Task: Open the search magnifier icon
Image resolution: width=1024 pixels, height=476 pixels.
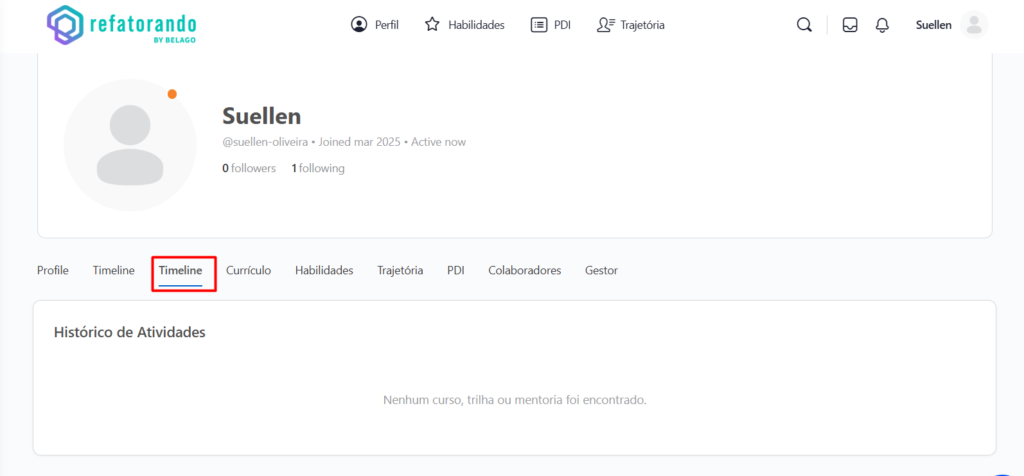Action: [x=804, y=25]
